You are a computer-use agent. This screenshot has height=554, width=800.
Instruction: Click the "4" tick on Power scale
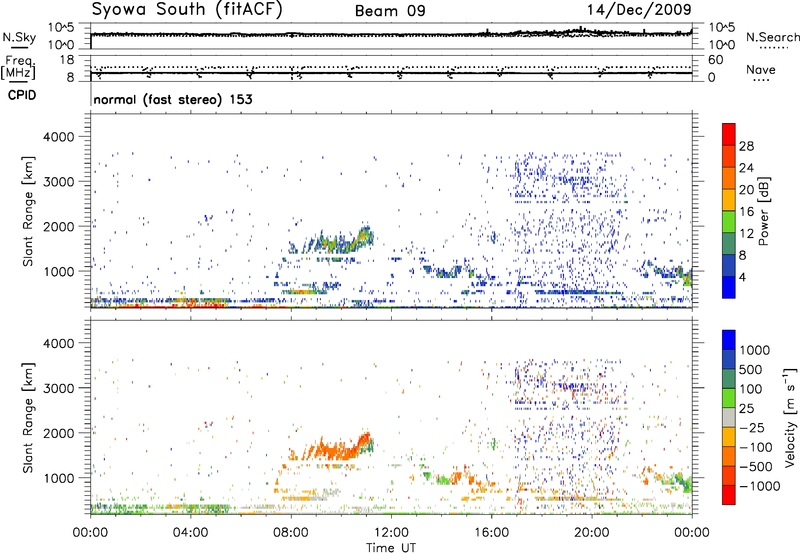(x=742, y=277)
